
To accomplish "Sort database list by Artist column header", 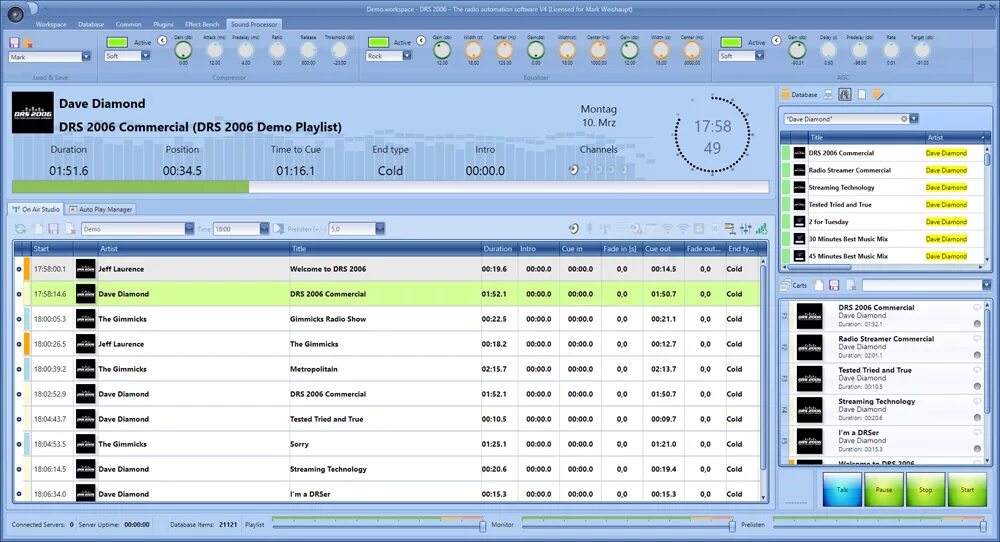I will tap(955, 137).
